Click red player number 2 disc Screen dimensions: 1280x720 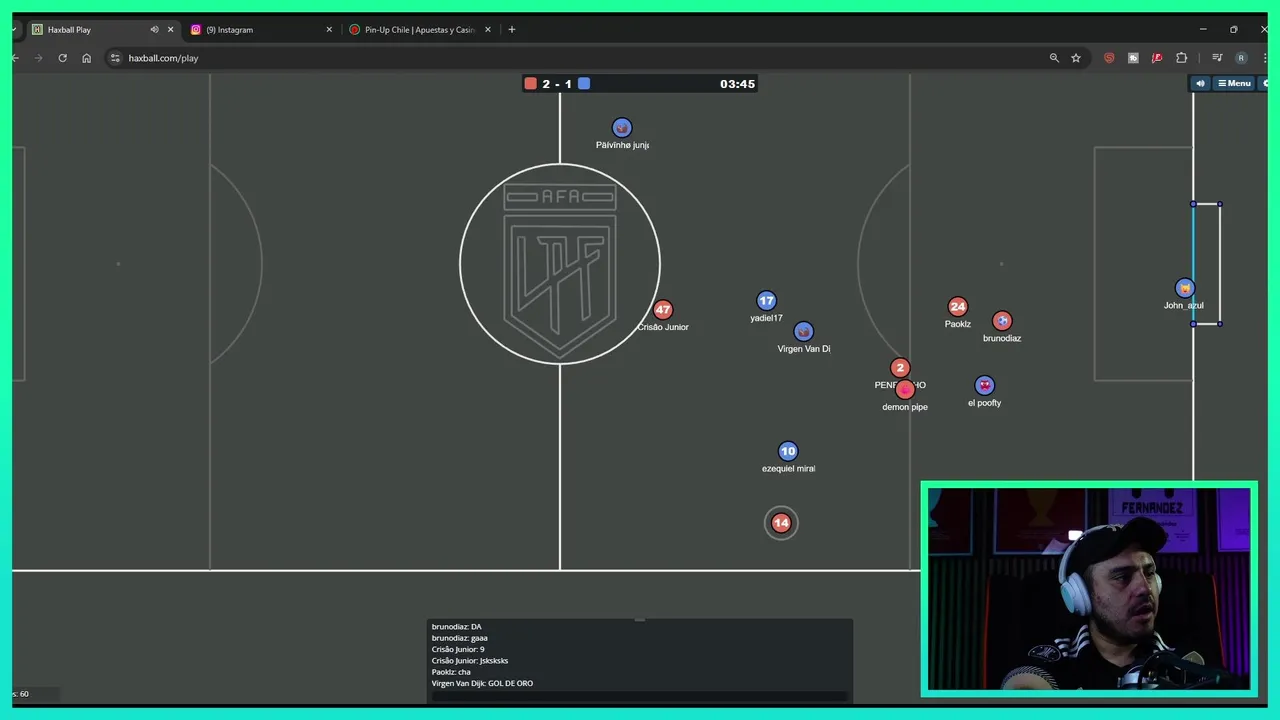(x=900, y=368)
